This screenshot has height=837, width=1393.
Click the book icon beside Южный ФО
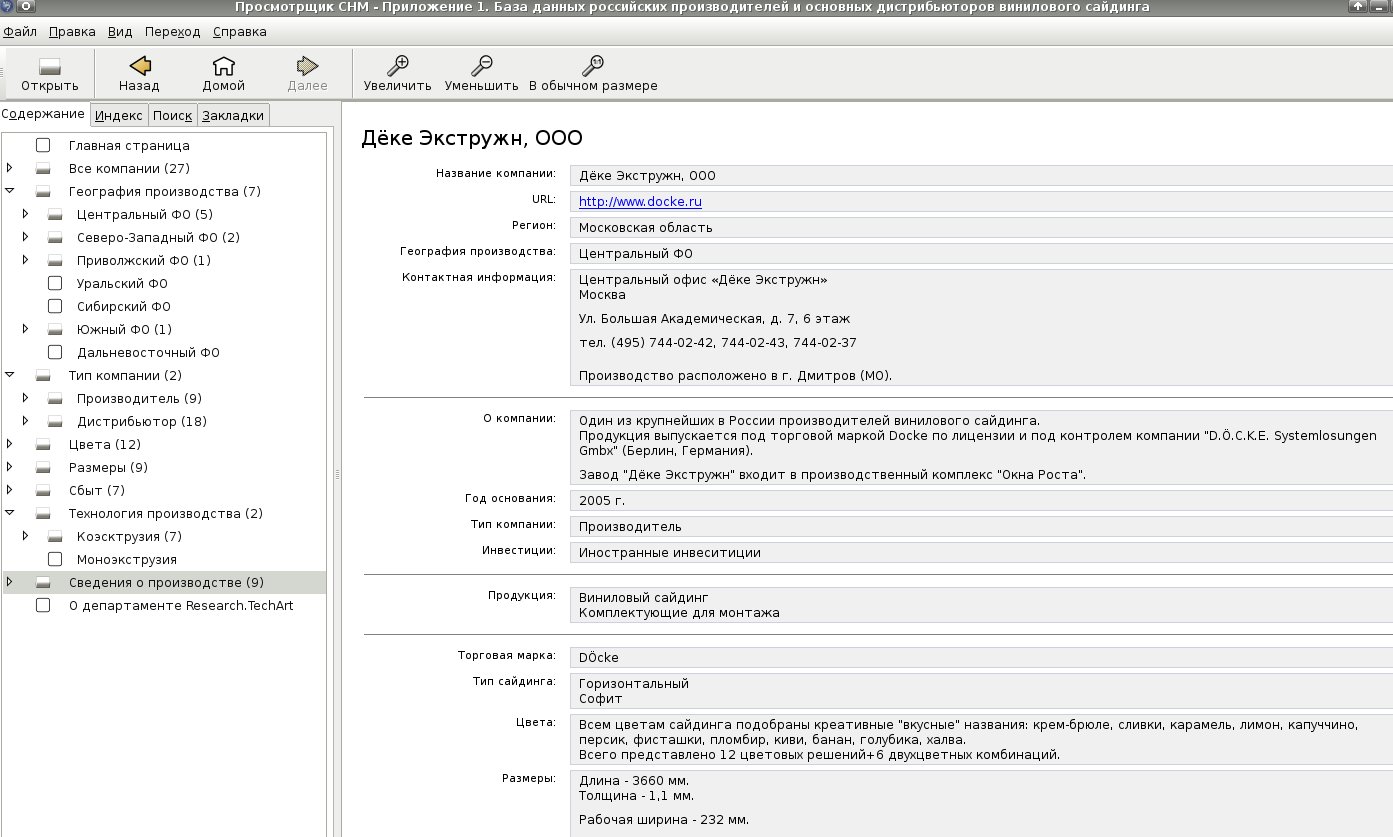click(55, 329)
